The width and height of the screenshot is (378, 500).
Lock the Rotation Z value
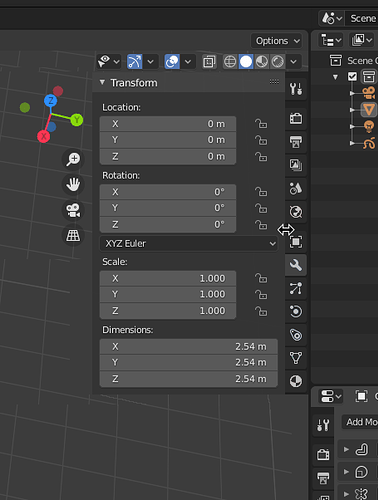[261, 225]
